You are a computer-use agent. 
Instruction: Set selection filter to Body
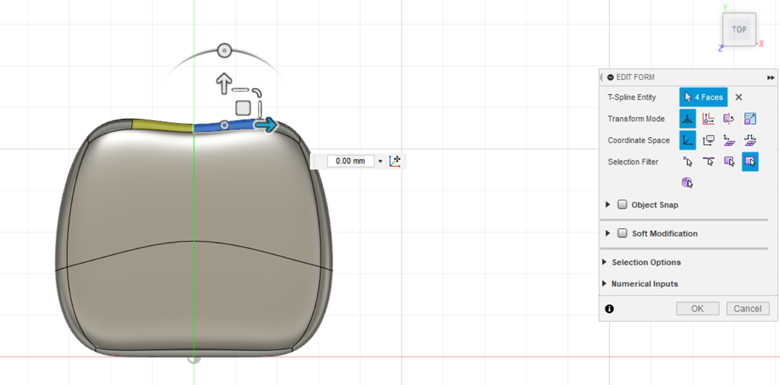point(687,183)
